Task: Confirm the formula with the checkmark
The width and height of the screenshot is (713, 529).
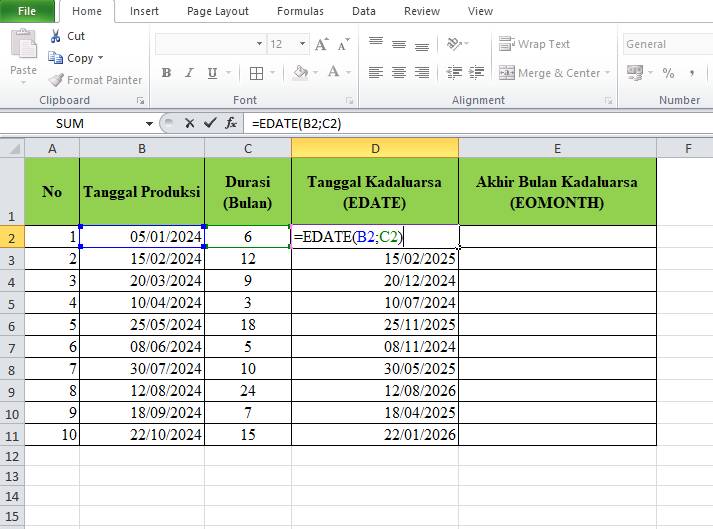Action: point(210,123)
